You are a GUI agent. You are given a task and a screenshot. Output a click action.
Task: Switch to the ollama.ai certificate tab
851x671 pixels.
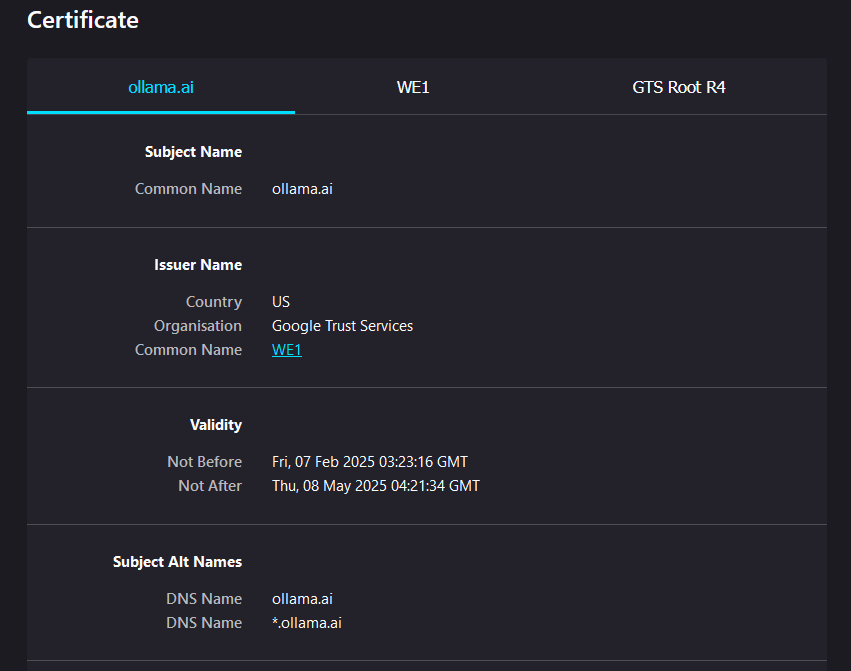[161, 87]
